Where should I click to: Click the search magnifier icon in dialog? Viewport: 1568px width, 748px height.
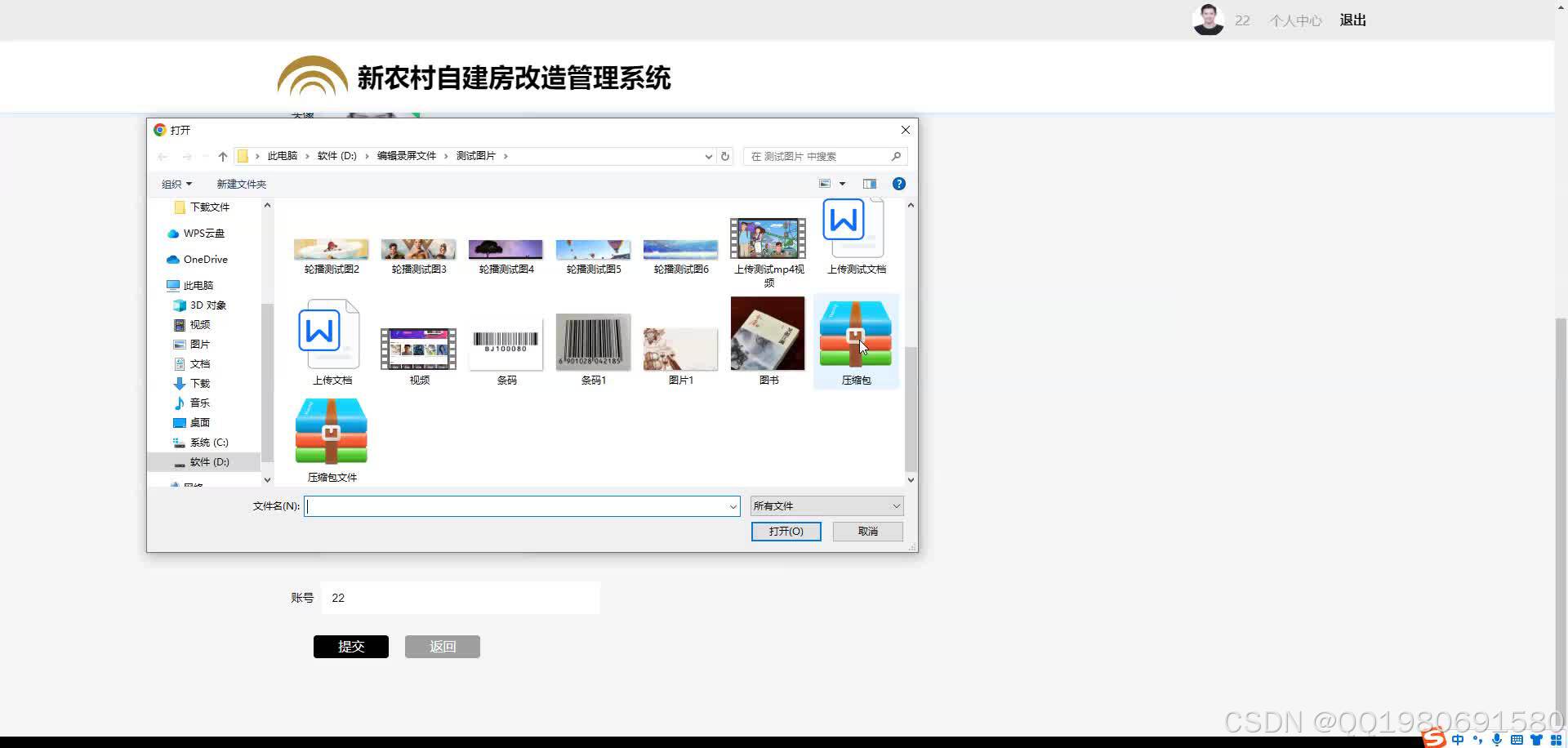[896, 156]
